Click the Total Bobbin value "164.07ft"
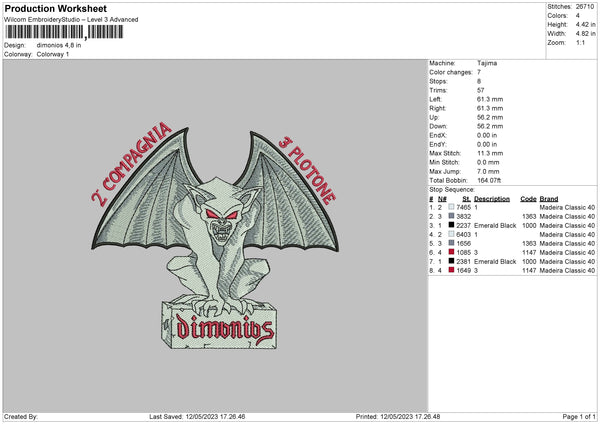This screenshot has width=600, height=424. click(x=489, y=181)
